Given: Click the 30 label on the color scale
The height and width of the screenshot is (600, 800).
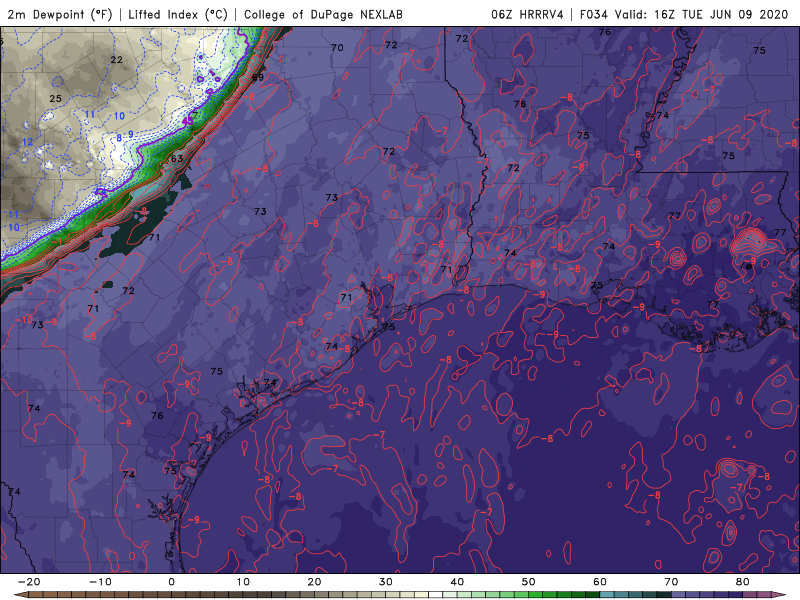Looking at the screenshot, I should [x=386, y=582].
